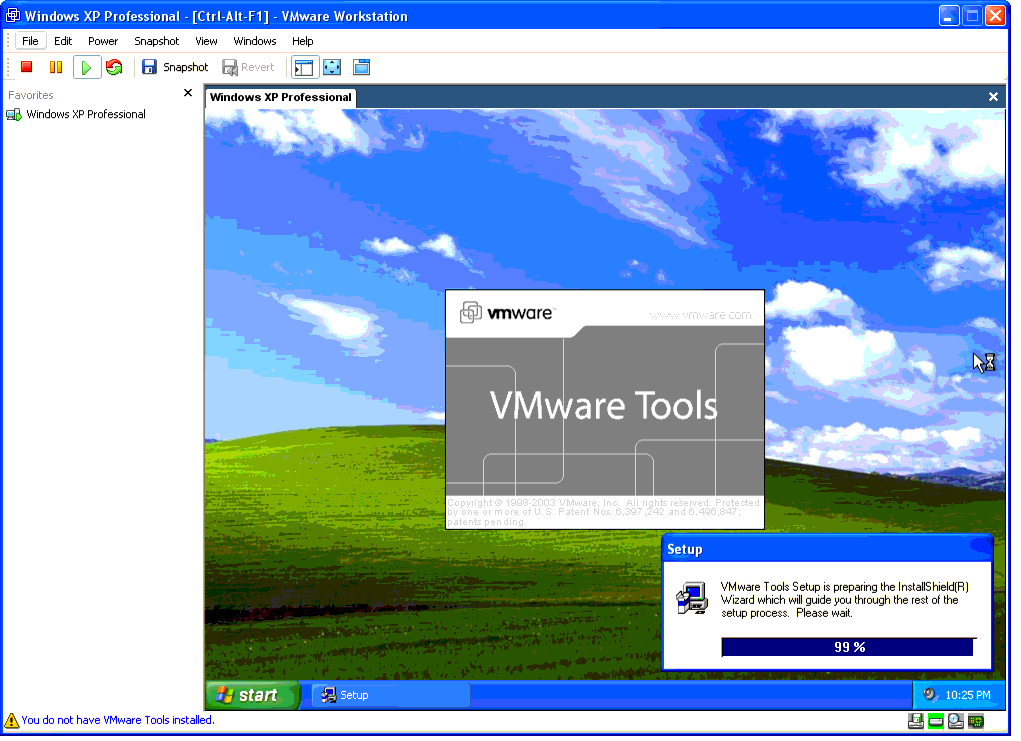The image size is (1021, 741).
Task: Click the network adapter status bar icon
Action: (x=975, y=721)
